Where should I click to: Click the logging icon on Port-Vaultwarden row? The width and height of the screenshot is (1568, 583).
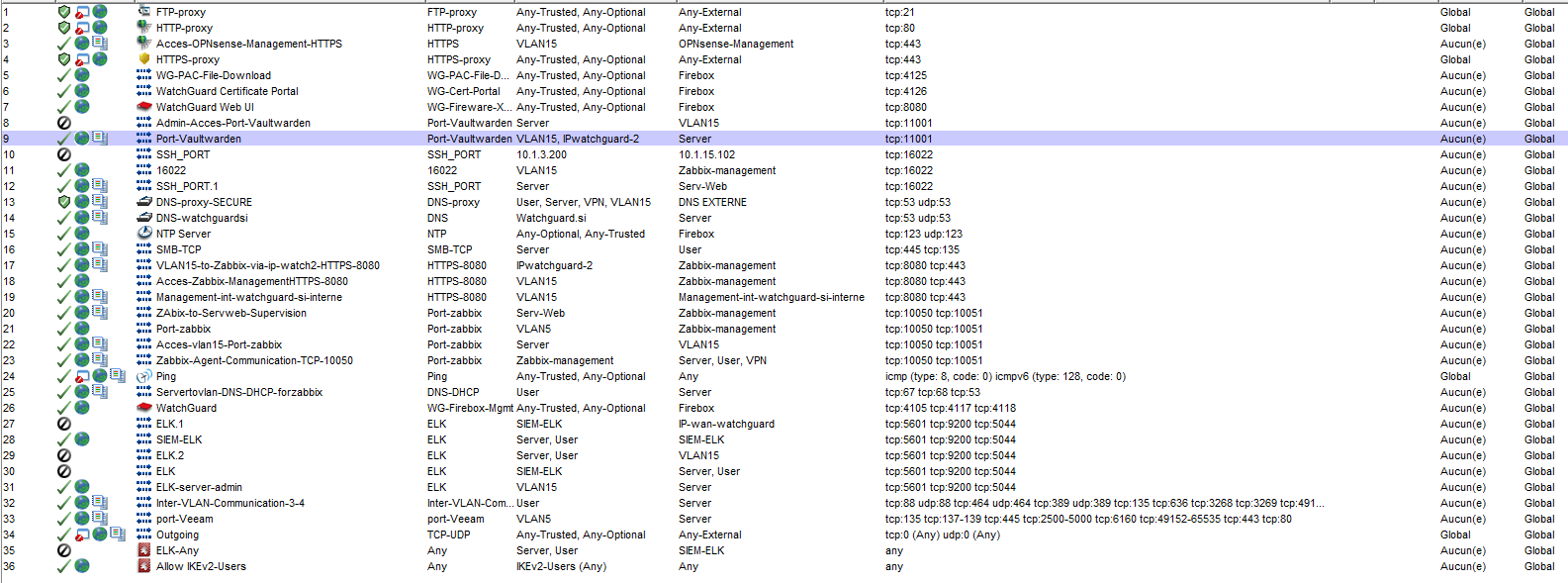[x=100, y=139]
